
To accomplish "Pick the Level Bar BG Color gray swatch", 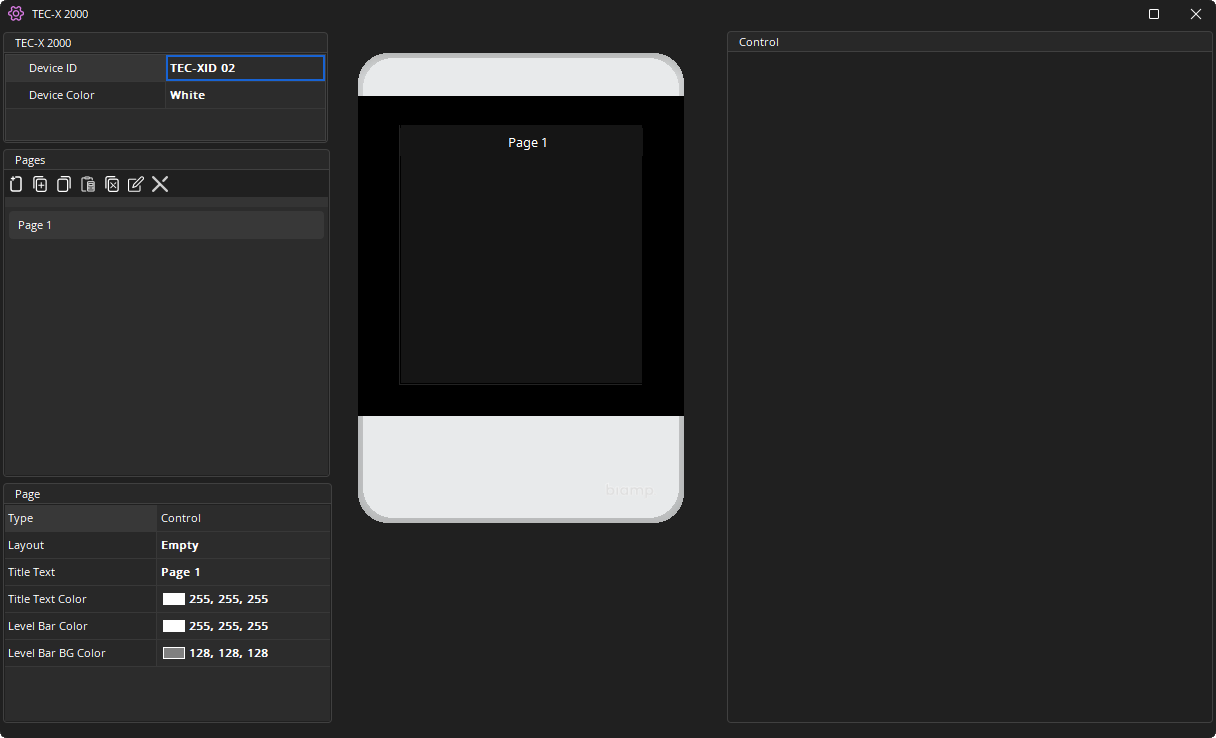I will coord(174,653).
